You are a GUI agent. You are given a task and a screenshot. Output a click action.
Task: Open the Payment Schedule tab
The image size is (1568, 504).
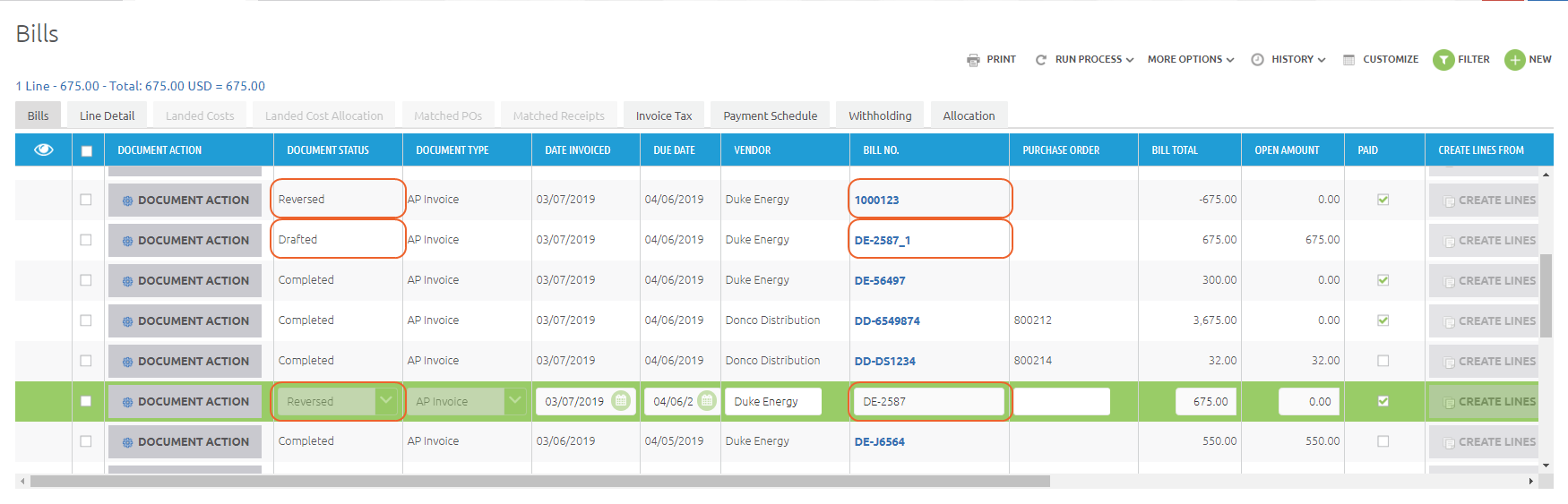pos(770,115)
